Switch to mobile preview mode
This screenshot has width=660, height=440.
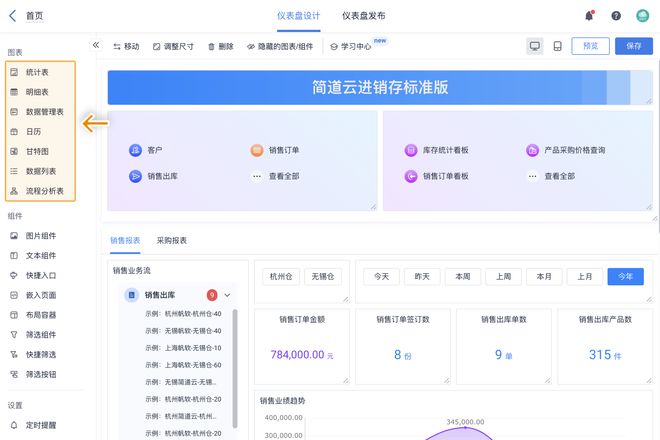(557, 46)
